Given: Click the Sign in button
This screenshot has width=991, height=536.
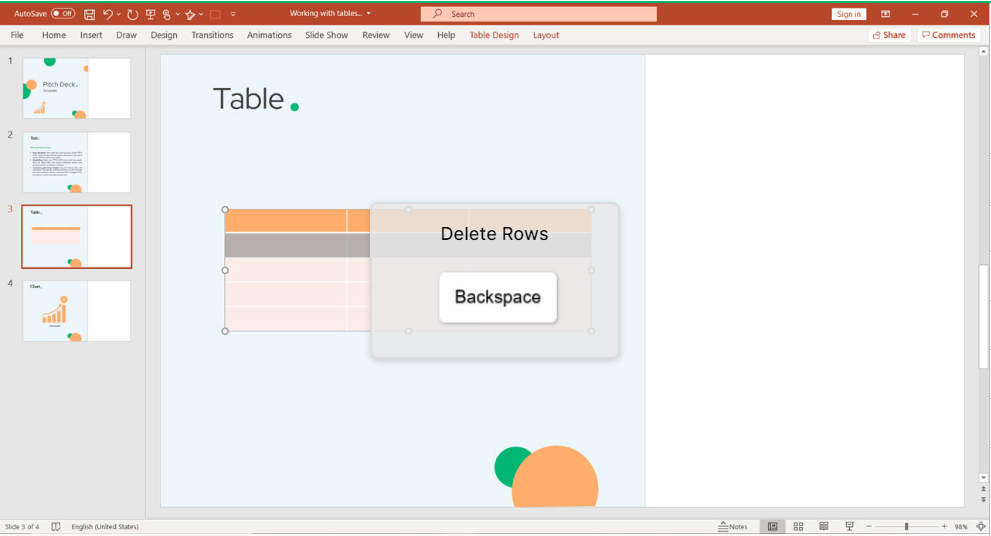Looking at the screenshot, I should coord(848,14).
